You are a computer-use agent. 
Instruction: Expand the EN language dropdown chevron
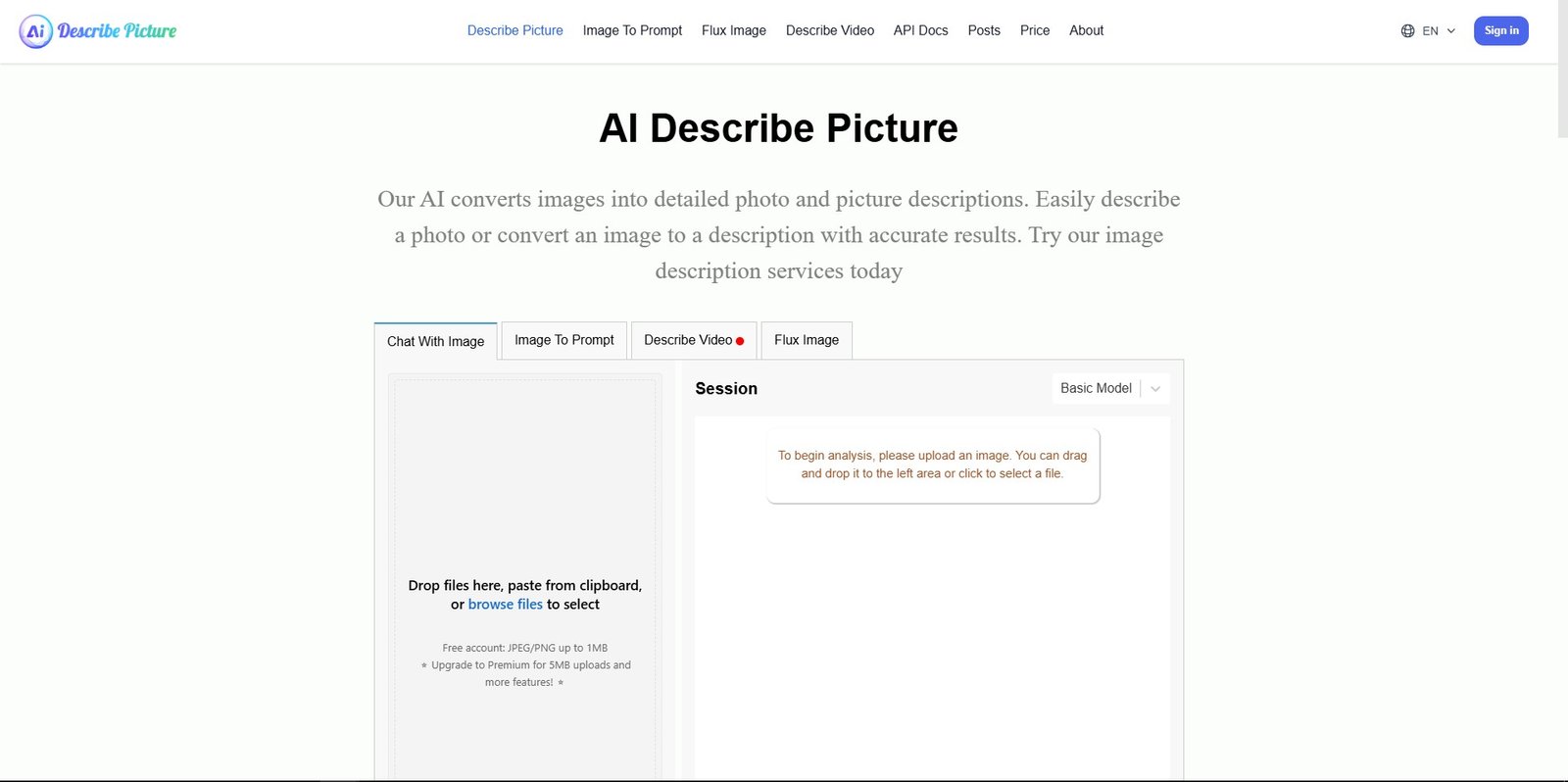[1451, 31]
